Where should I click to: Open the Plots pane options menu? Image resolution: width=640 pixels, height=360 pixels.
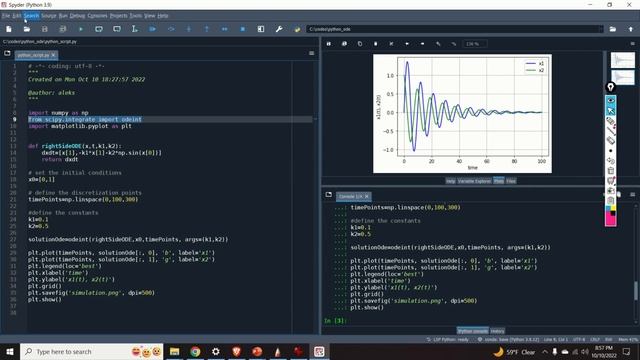pyautogui.click(x=633, y=44)
